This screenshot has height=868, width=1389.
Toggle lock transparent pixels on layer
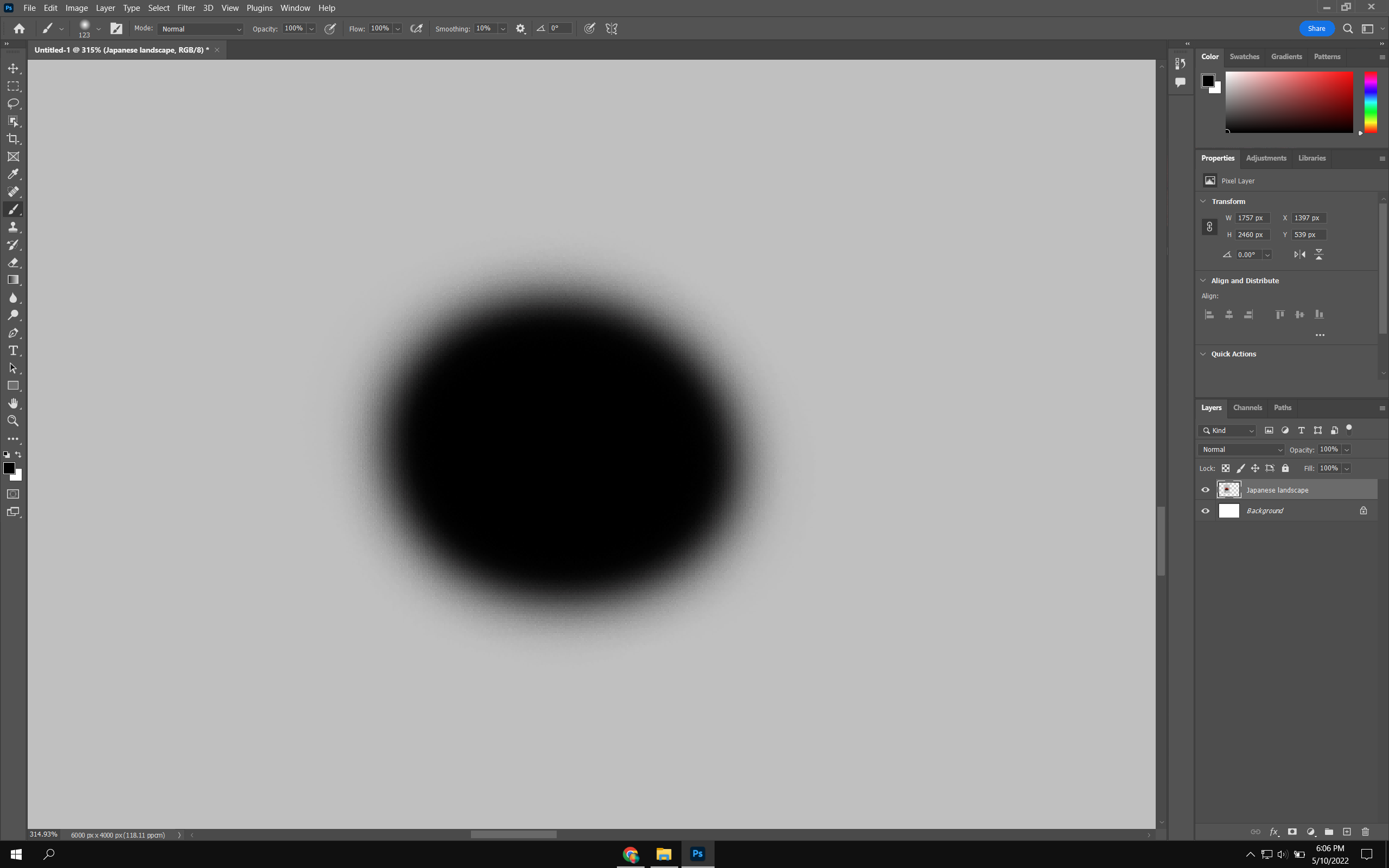coord(1226,468)
